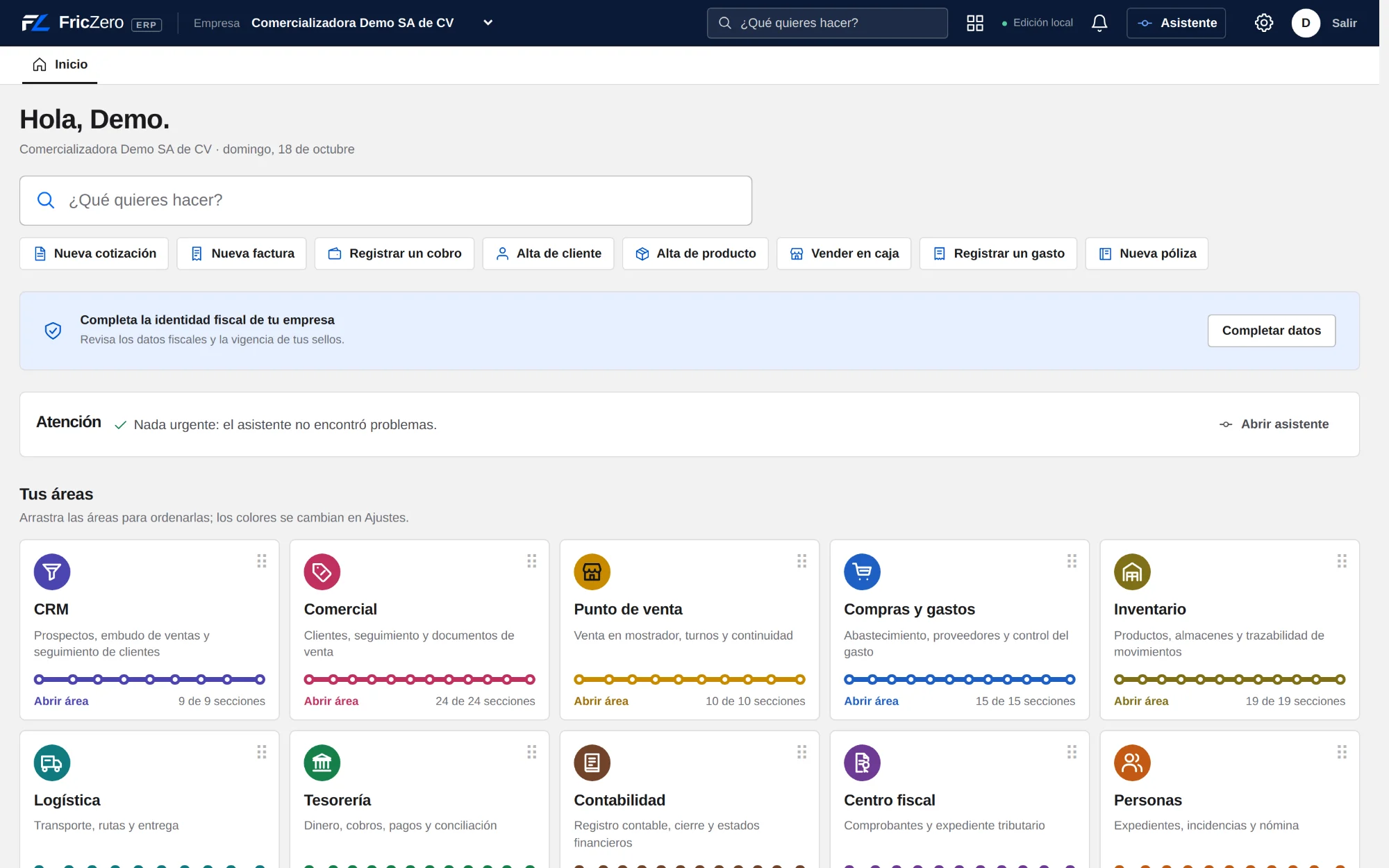Open the Contabilidad ledger icon
This screenshot has height=868, width=1389.
pyautogui.click(x=592, y=763)
